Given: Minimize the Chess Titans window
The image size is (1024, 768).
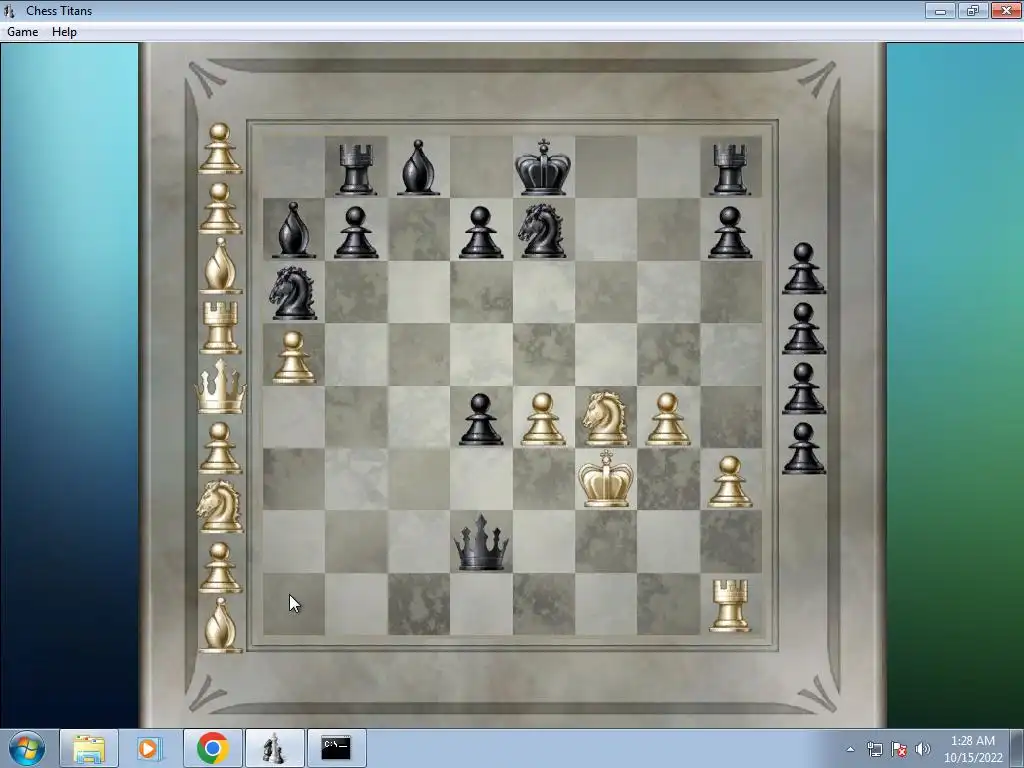Looking at the screenshot, I should point(940,10).
